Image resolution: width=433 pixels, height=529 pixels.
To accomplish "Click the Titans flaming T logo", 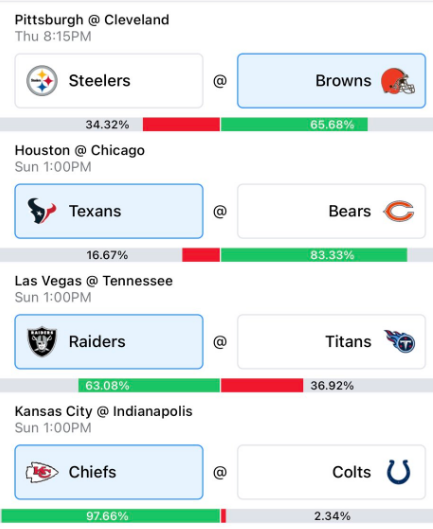I will pyautogui.click(x=400, y=341).
